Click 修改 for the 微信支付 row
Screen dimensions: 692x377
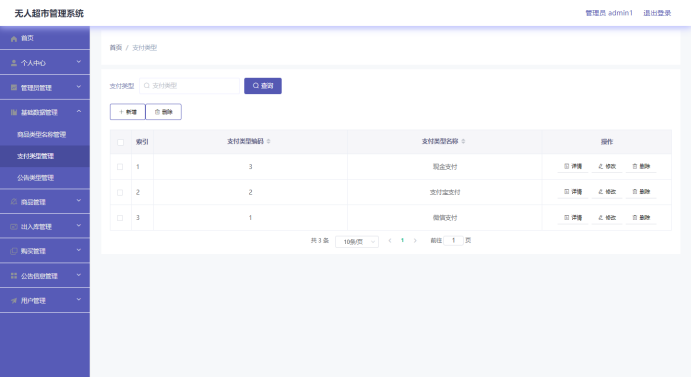coord(607,218)
